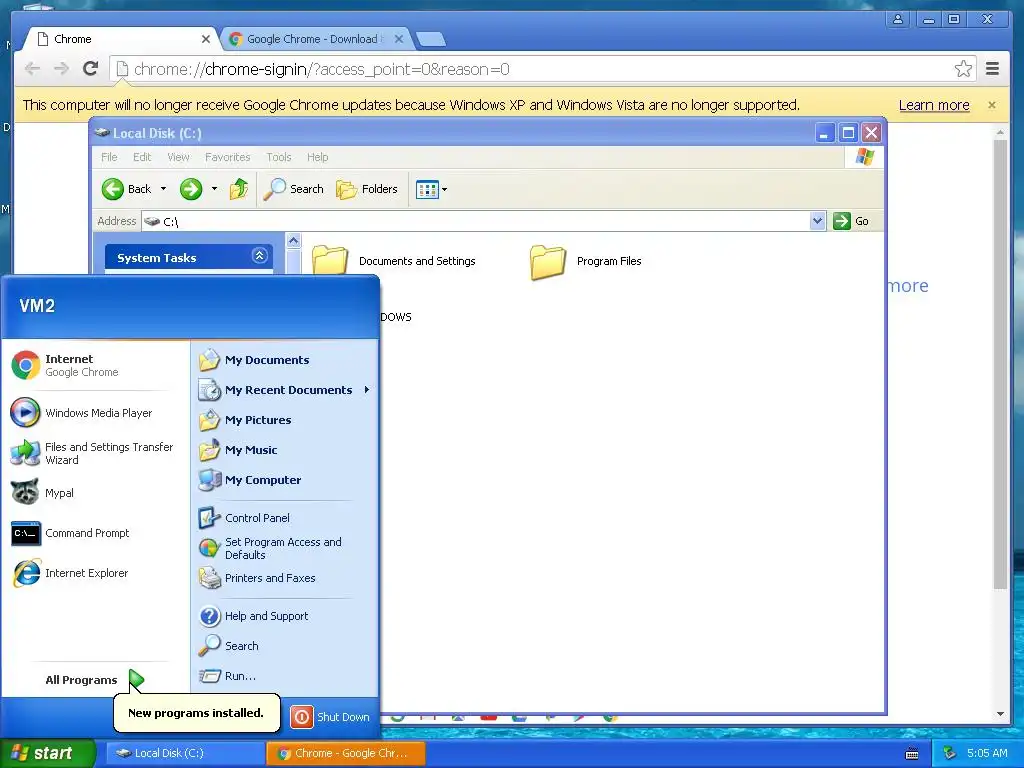The height and width of the screenshot is (768, 1024).
Task: Follow the Learn more link
Action: [934, 105]
